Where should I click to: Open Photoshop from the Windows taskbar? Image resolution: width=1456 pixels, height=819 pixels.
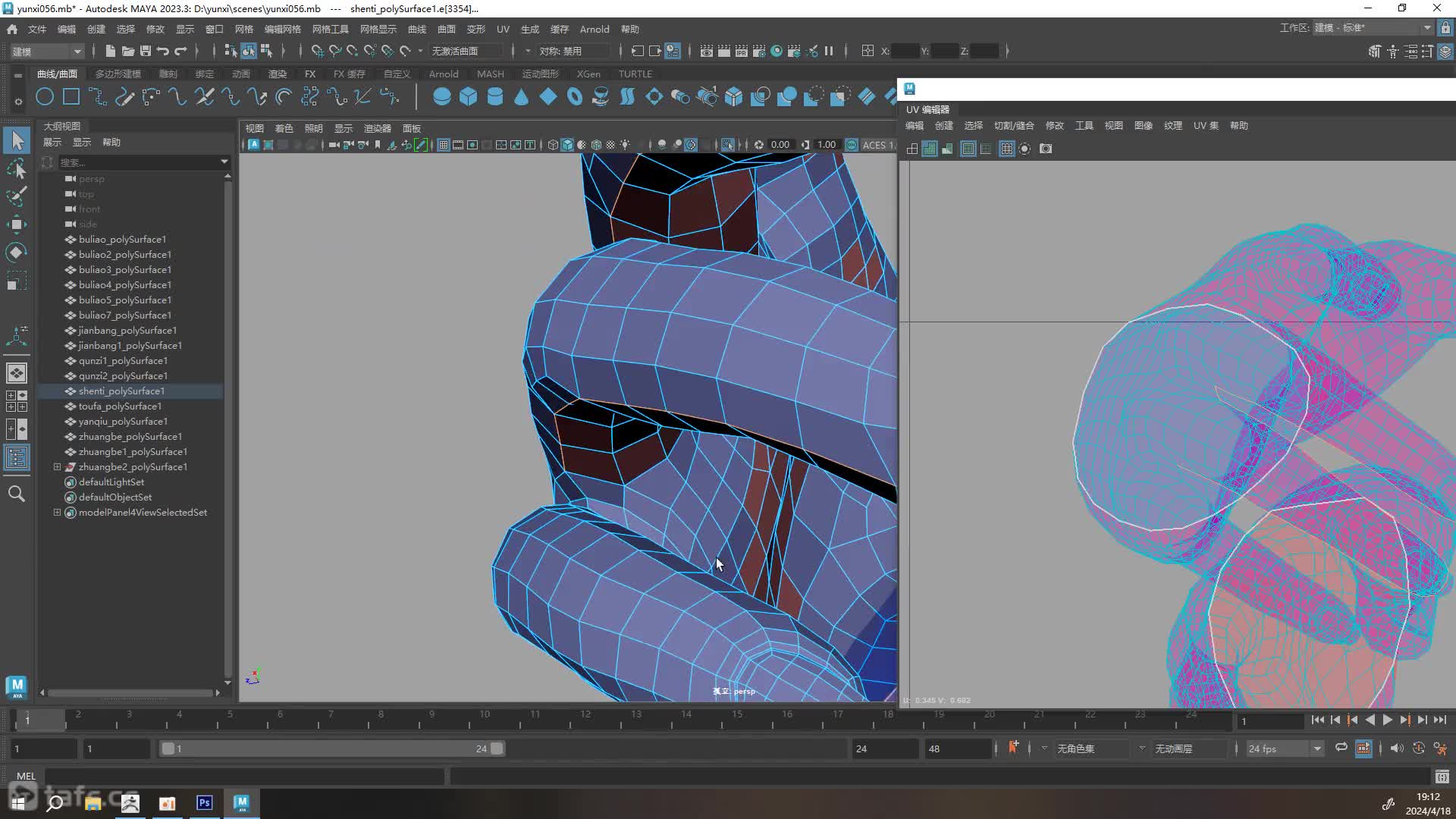pyautogui.click(x=204, y=802)
